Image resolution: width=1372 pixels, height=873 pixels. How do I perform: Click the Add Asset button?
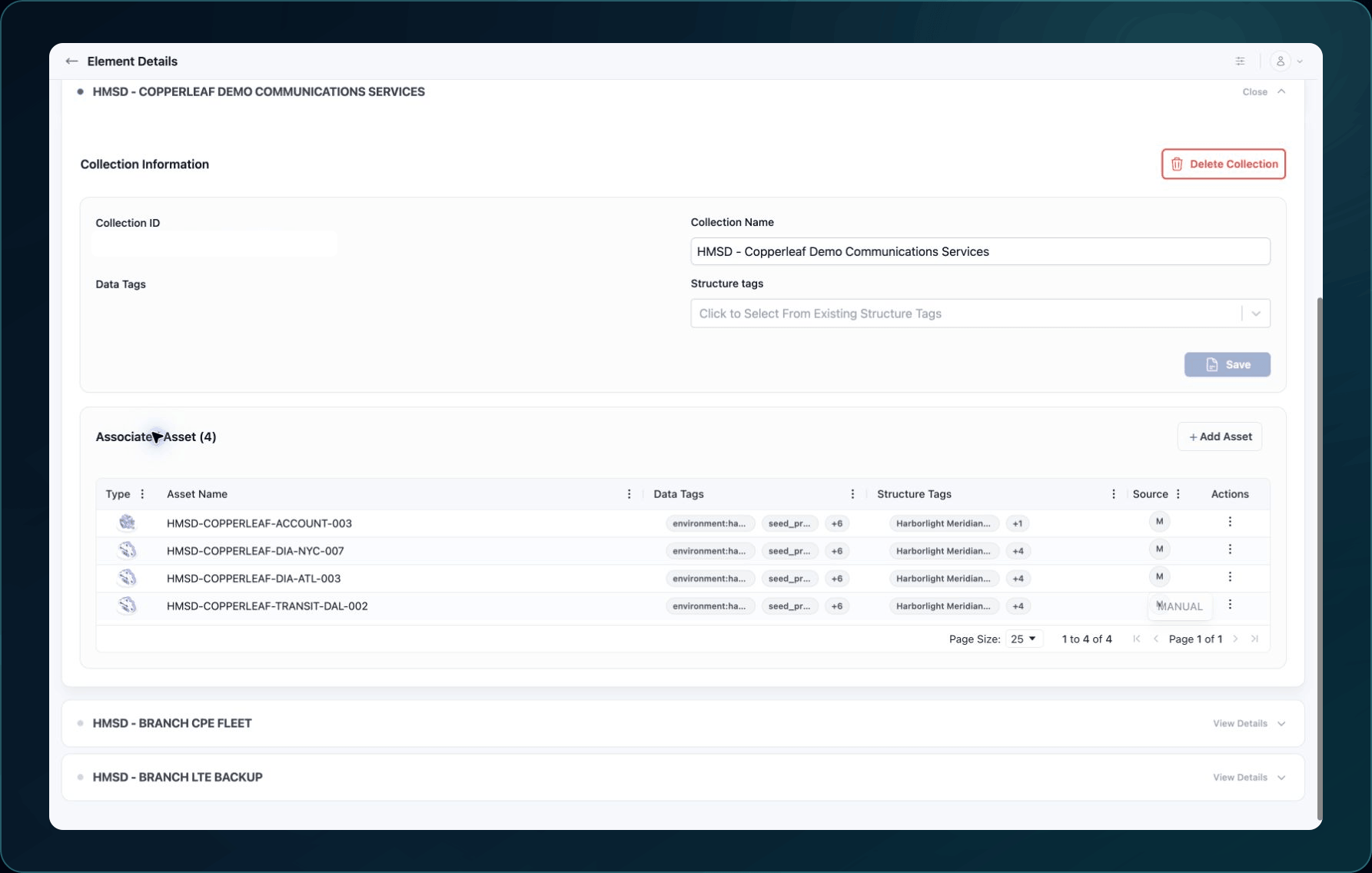click(1220, 436)
